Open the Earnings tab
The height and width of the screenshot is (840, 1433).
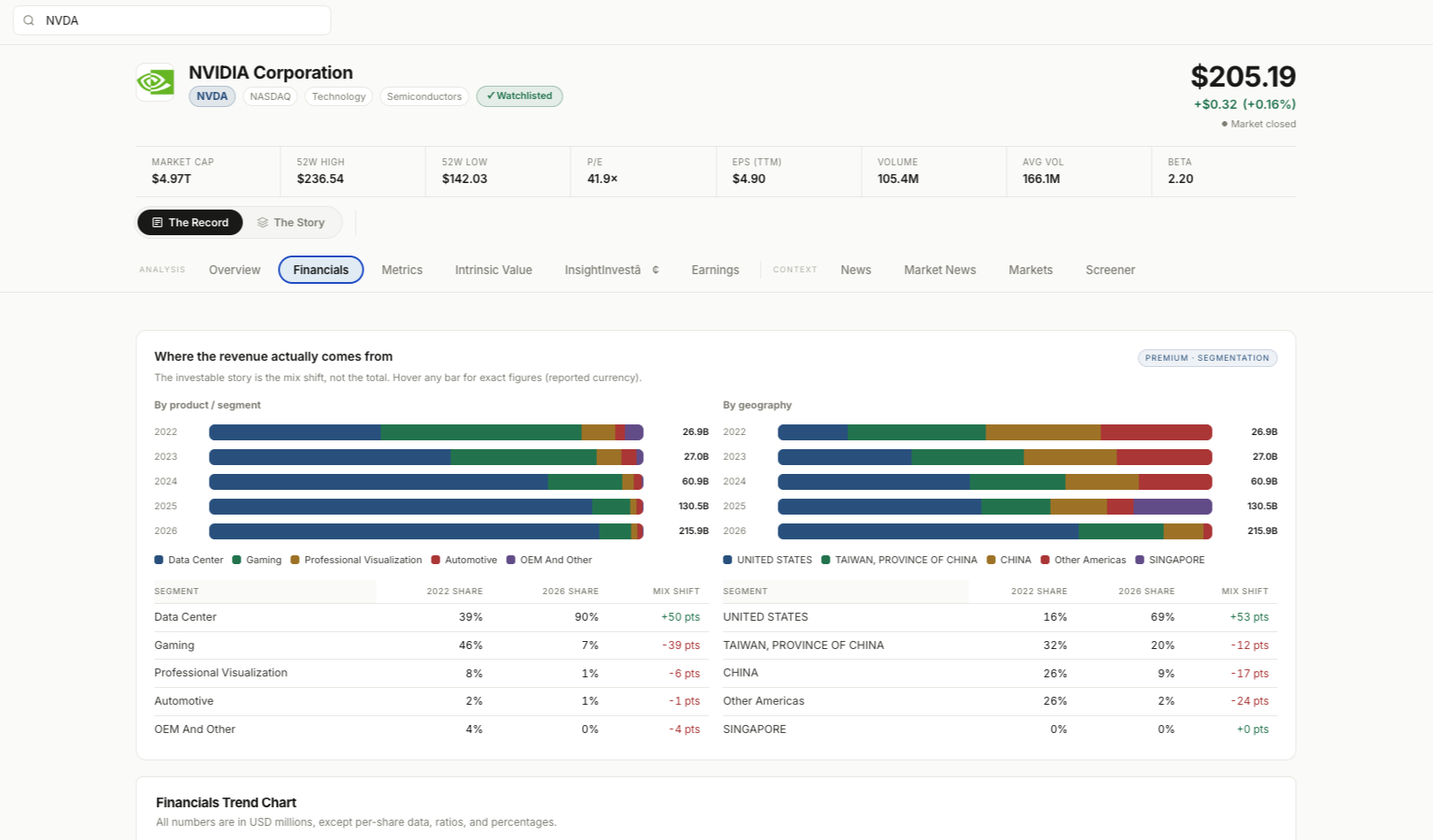tap(715, 270)
